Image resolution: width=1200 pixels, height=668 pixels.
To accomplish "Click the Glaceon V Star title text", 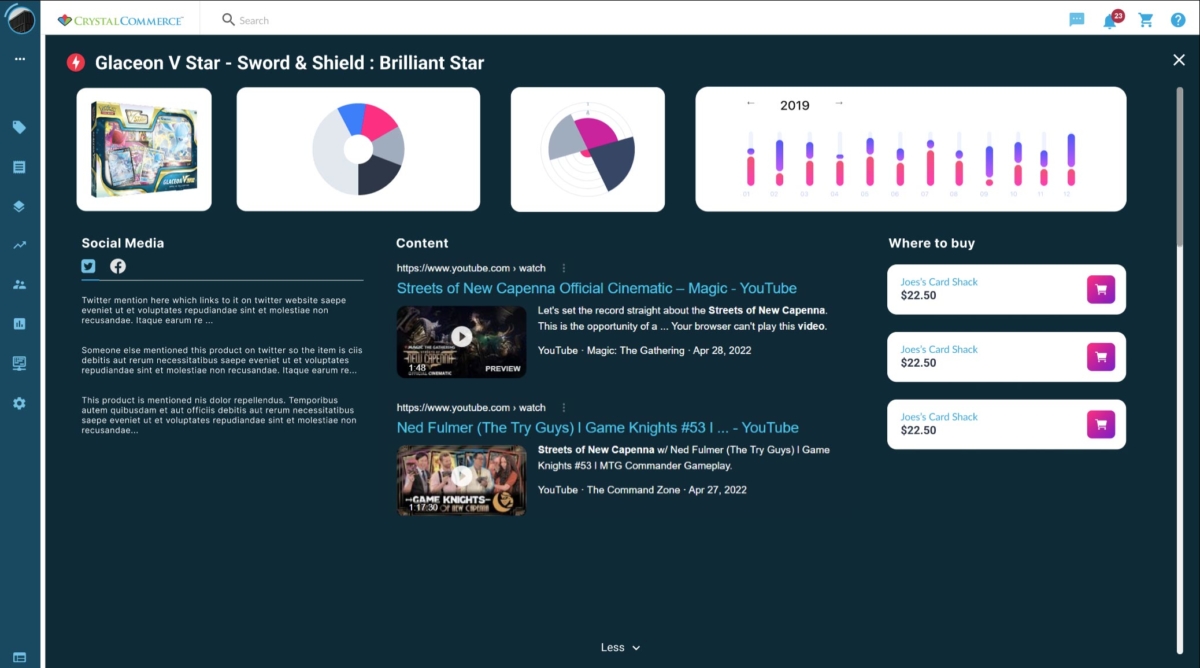I will point(289,63).
